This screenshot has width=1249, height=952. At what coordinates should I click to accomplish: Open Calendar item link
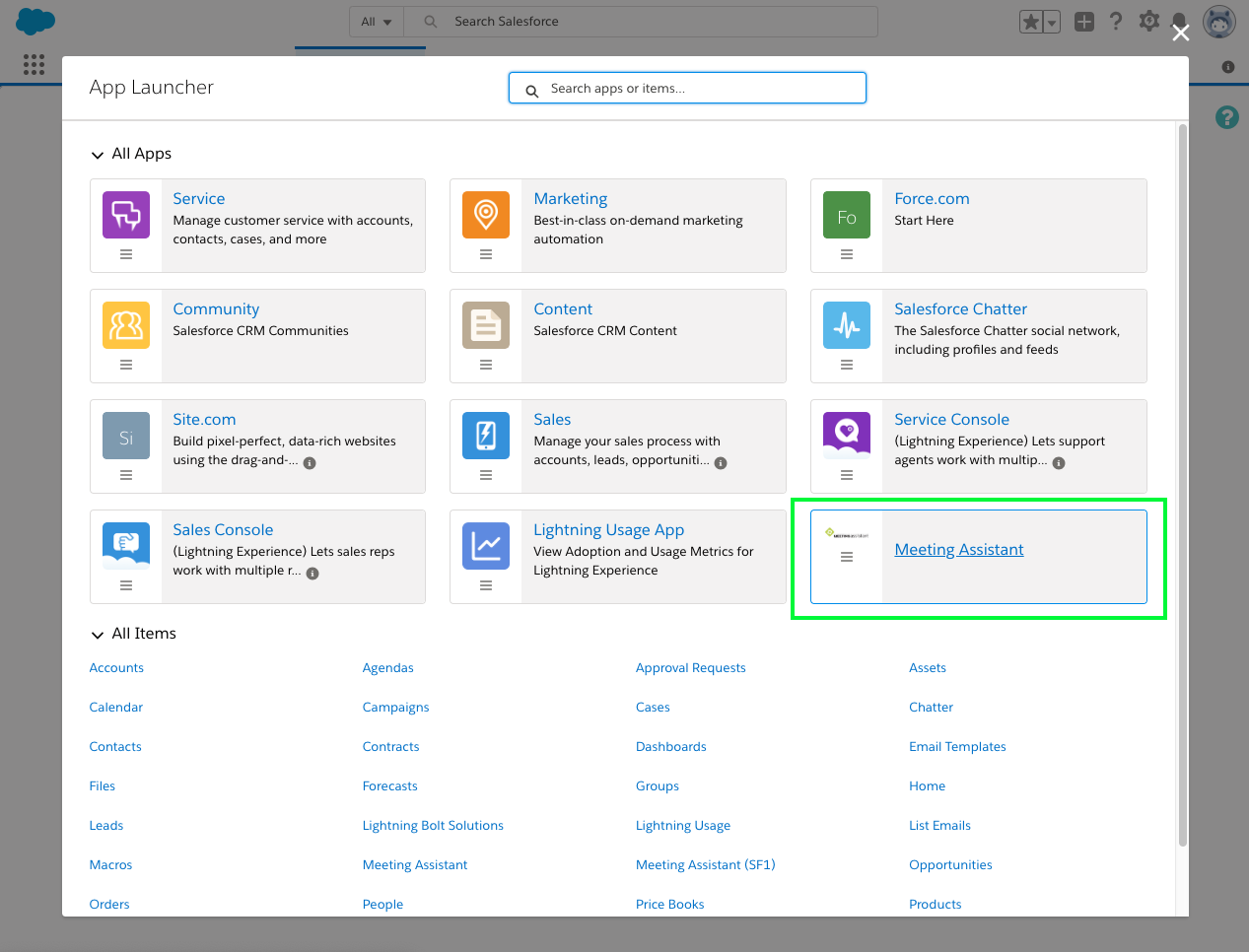point(116,707)
